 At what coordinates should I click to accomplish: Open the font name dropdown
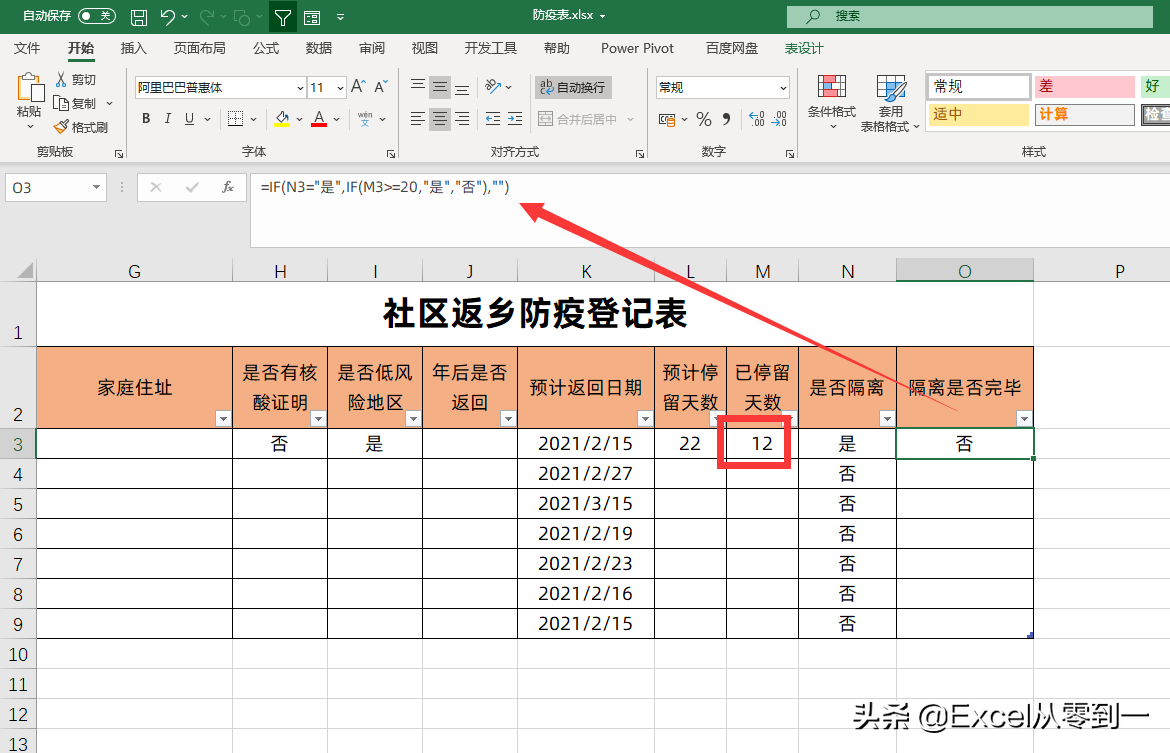click(x=300, y=88)
